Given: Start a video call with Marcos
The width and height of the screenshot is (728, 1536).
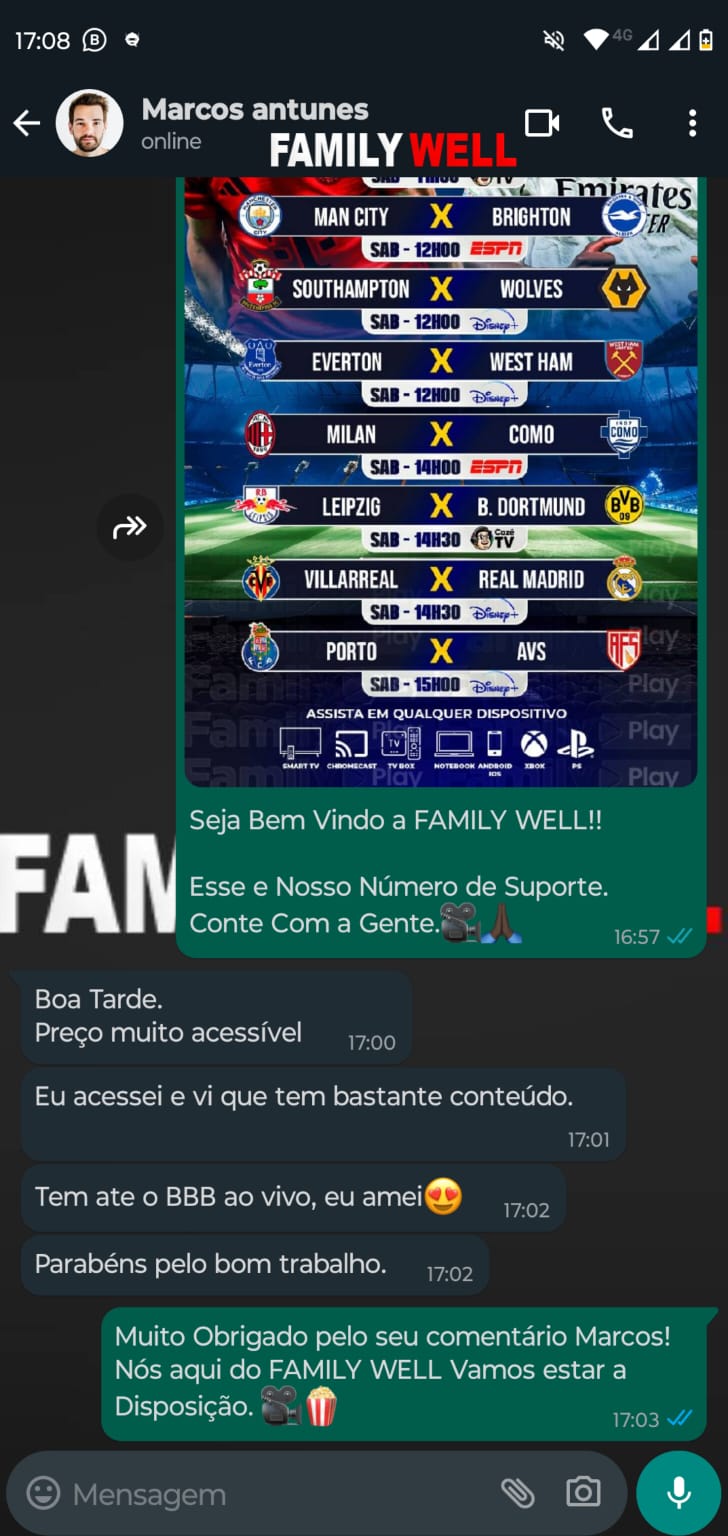Looking at the screenshot, I should (x=542, y=123).
